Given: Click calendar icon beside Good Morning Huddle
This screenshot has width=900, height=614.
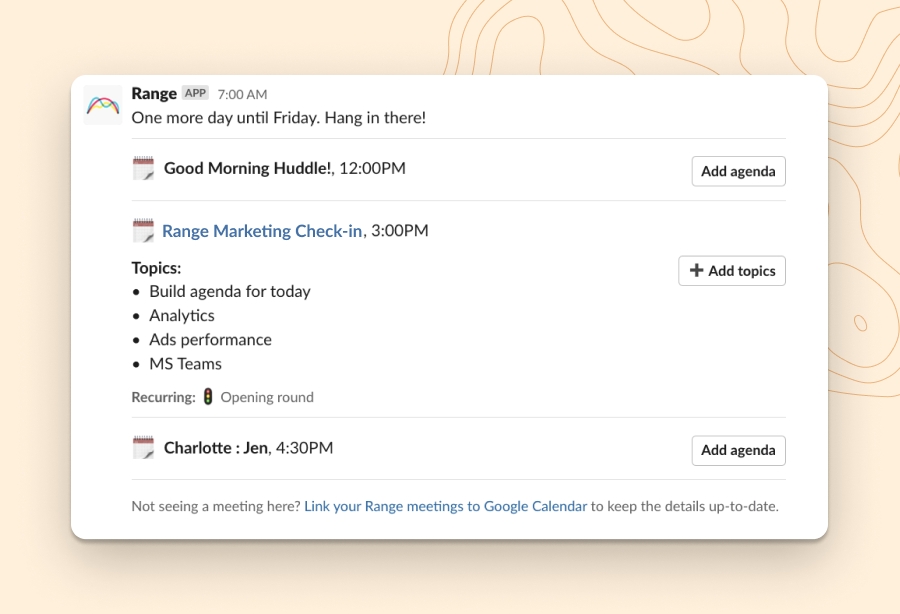Looking at the screenshot, I should pos(143,168).
